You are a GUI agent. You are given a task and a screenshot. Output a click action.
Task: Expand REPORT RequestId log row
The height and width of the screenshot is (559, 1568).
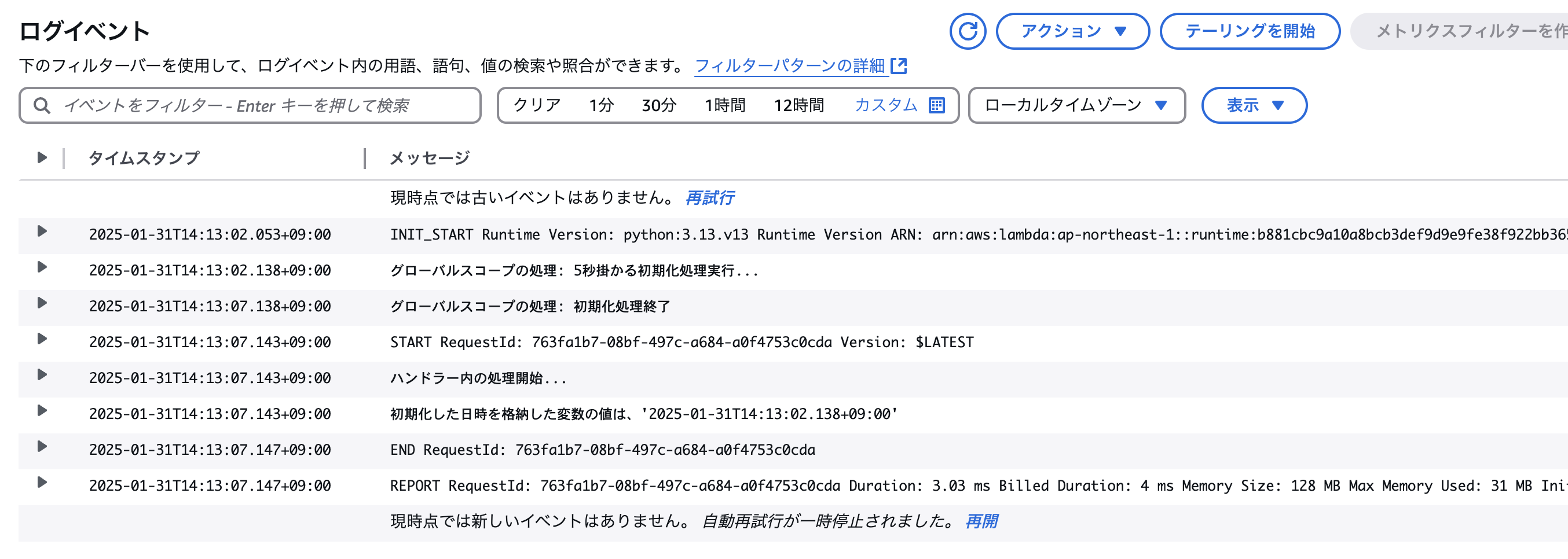click(41, 483)
